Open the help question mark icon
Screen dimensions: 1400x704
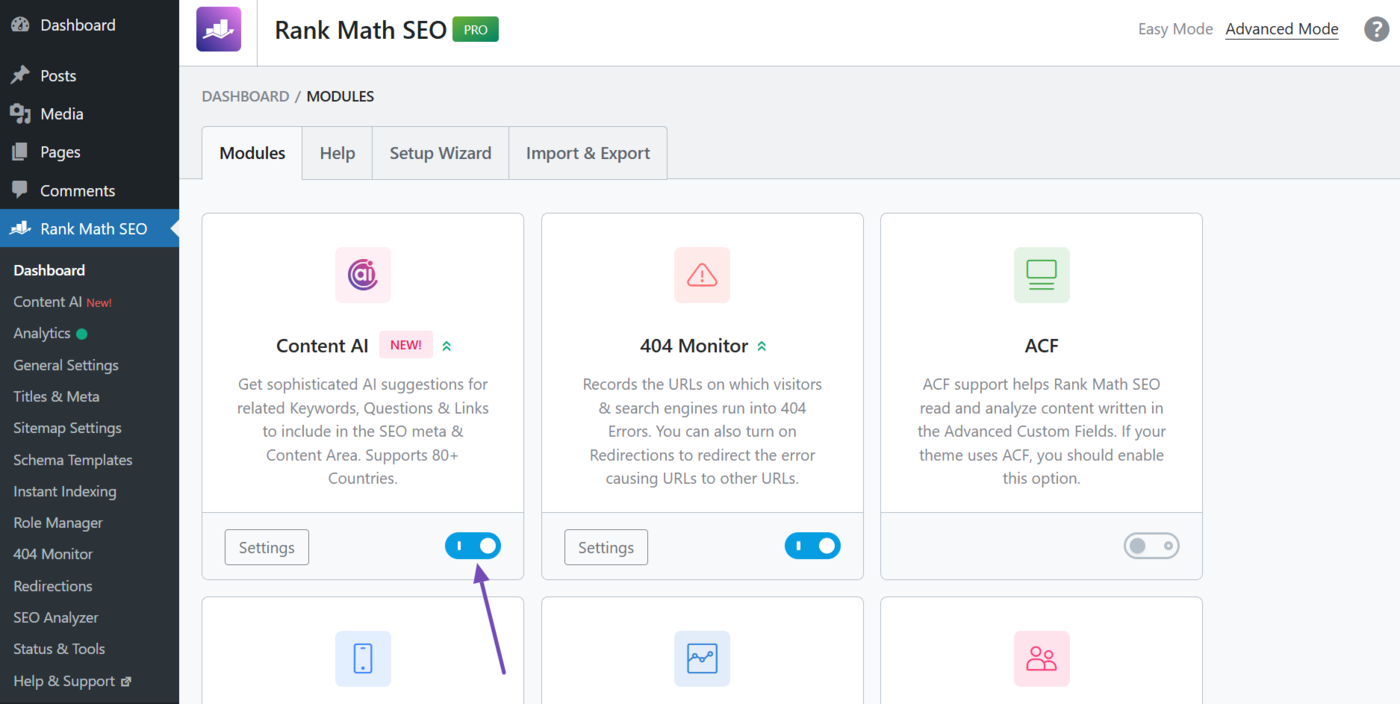pos(1376,29)
